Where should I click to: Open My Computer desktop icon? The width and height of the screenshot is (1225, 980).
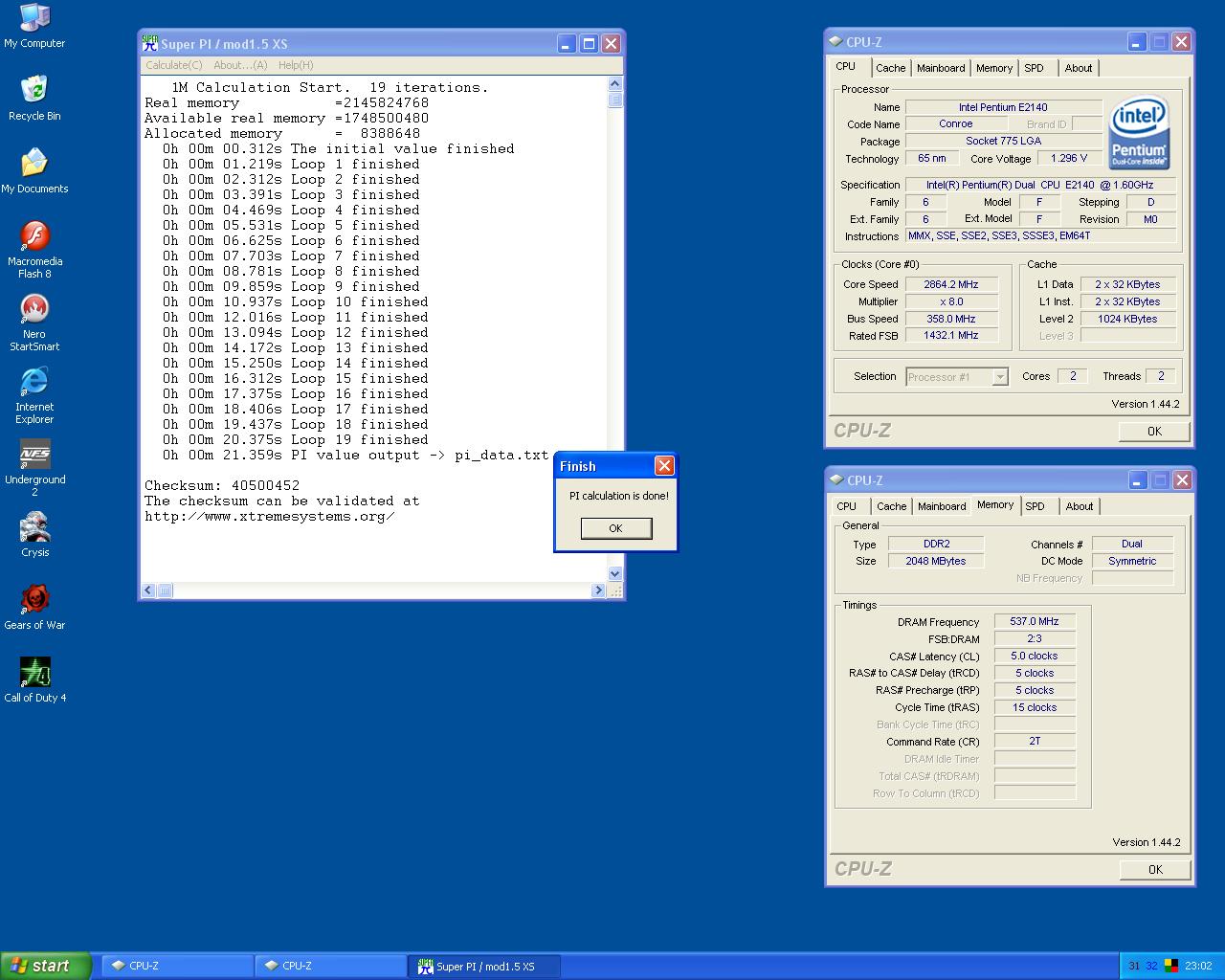[34, 26]
